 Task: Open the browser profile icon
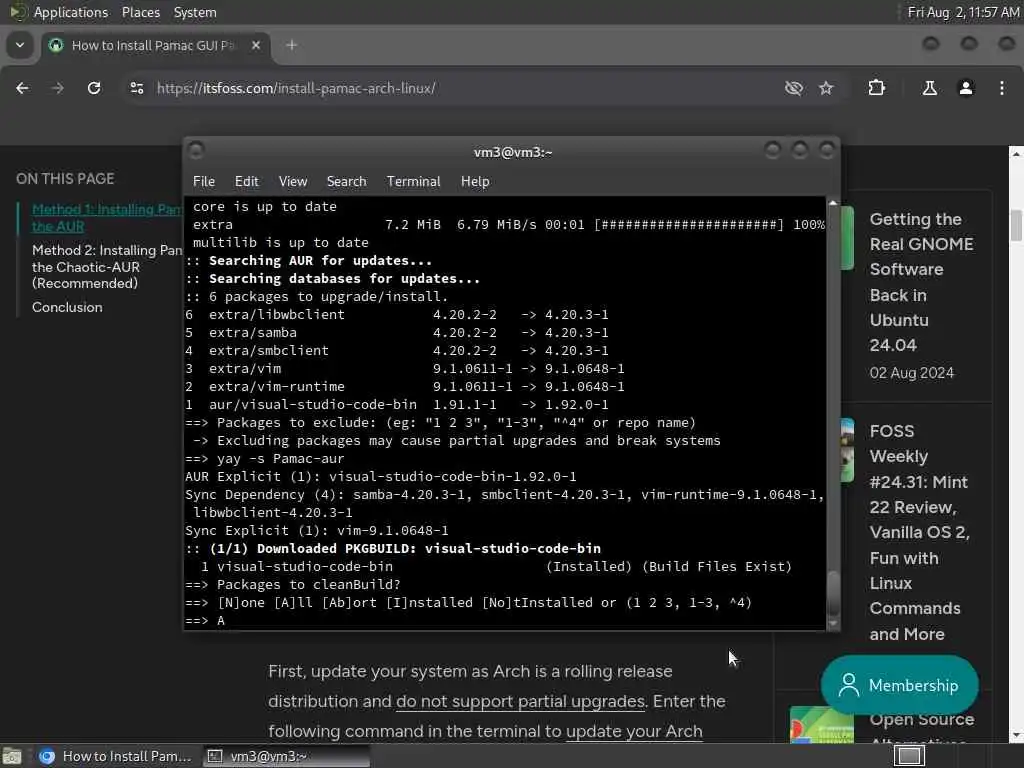966,88
